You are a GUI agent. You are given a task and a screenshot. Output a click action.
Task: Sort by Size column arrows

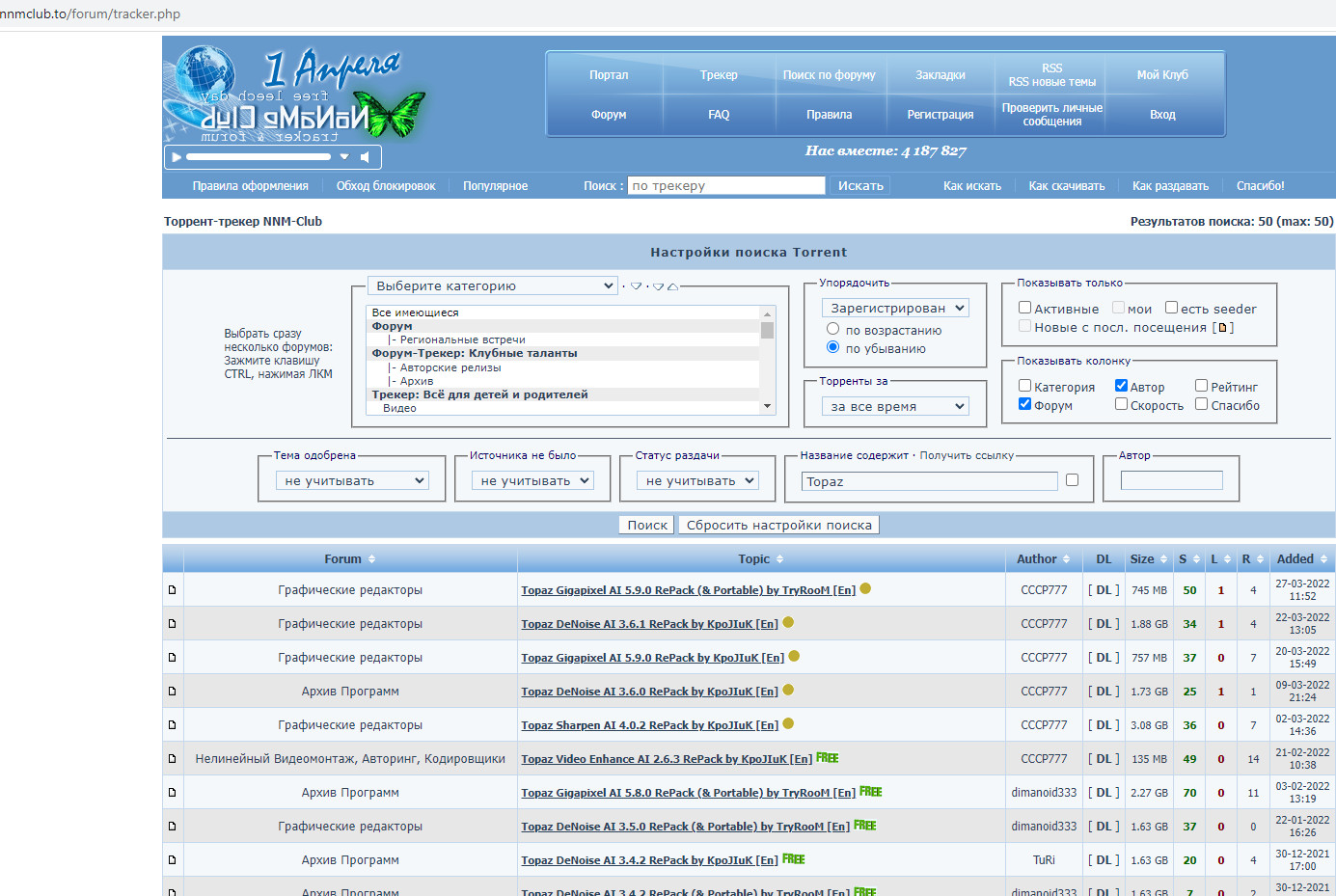[x=1163, y=559]
